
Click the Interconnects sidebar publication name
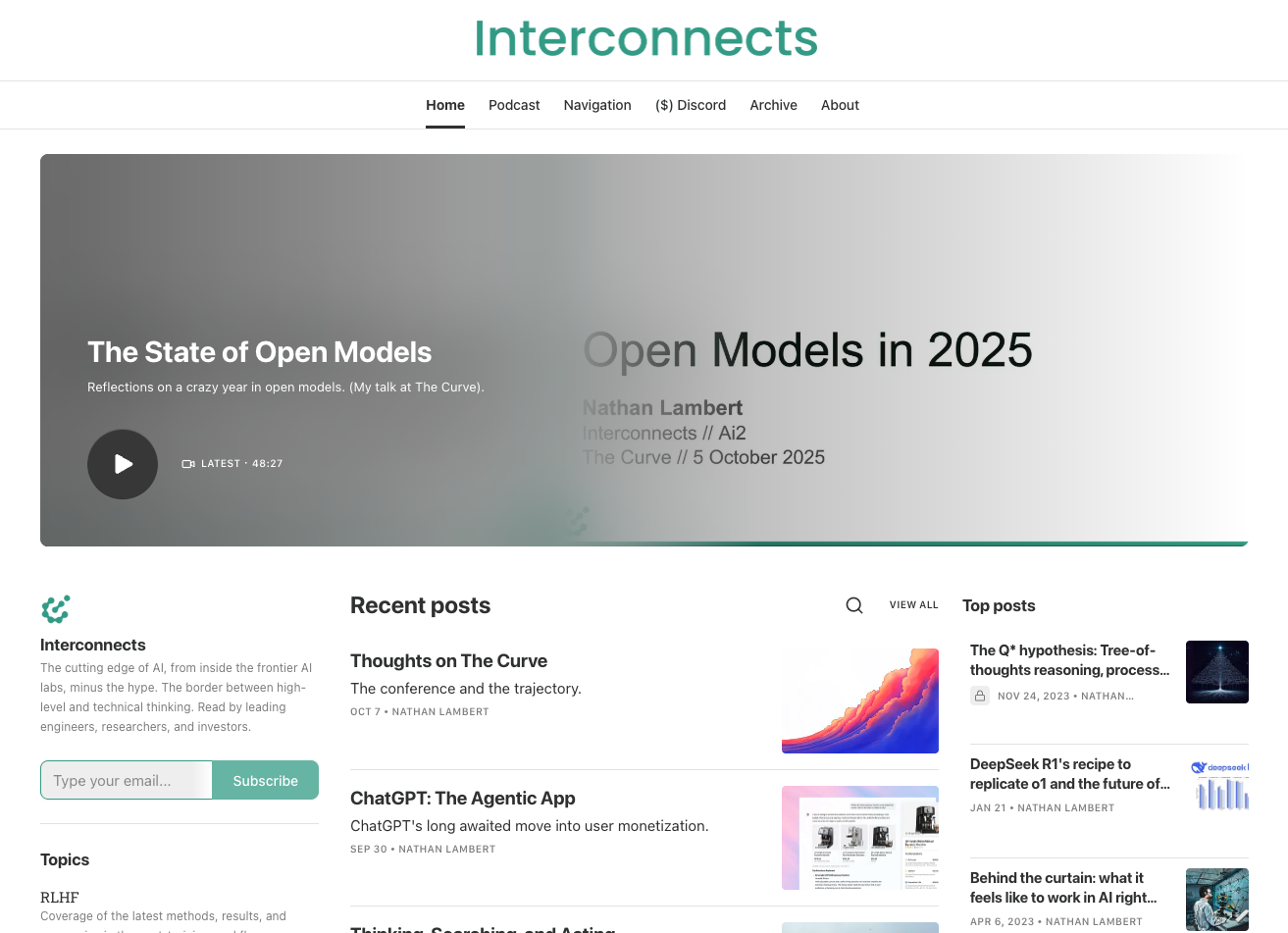tap(93, 645)
